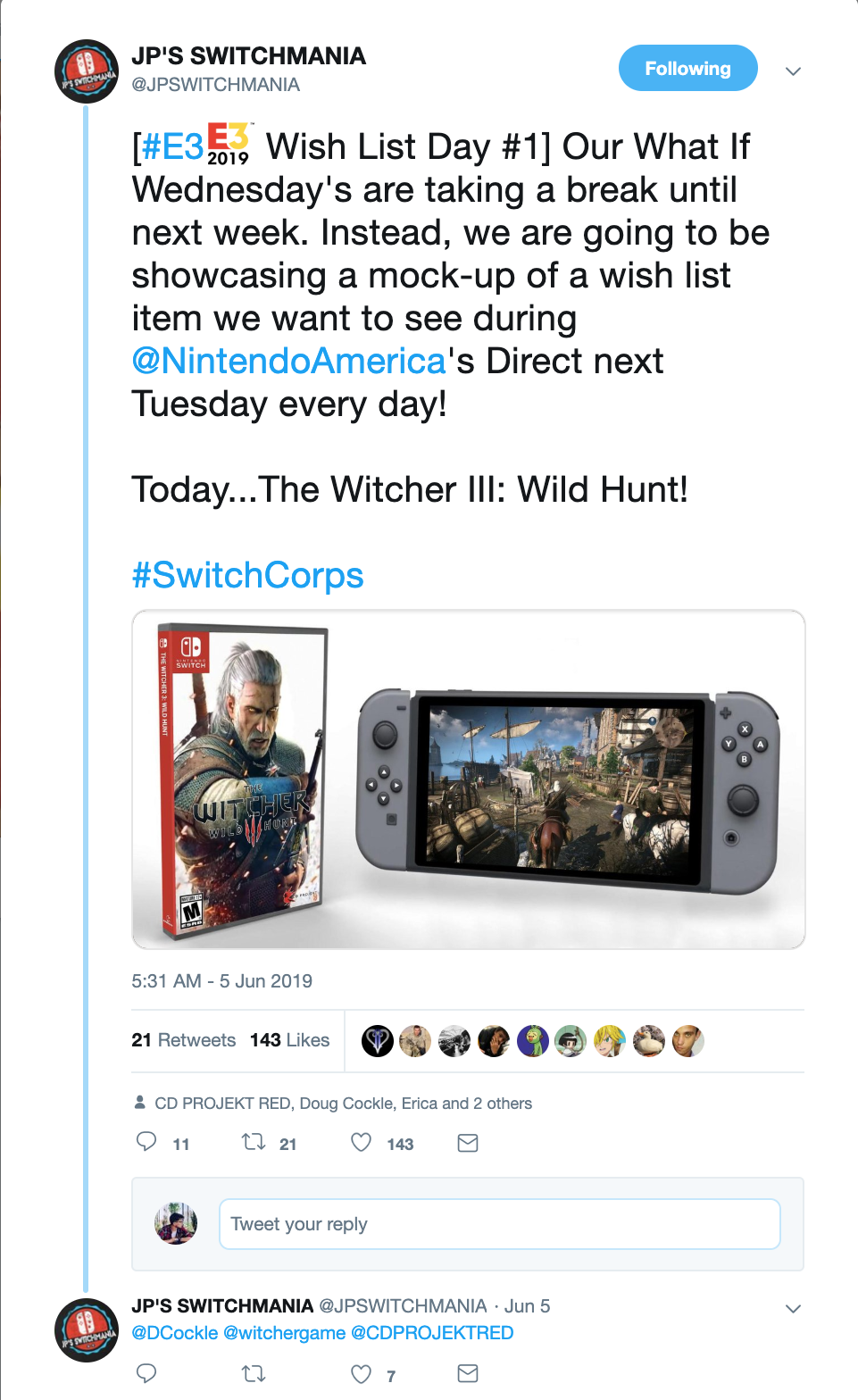
Task: Click the Tweet your reply field
Action: 500,1224
